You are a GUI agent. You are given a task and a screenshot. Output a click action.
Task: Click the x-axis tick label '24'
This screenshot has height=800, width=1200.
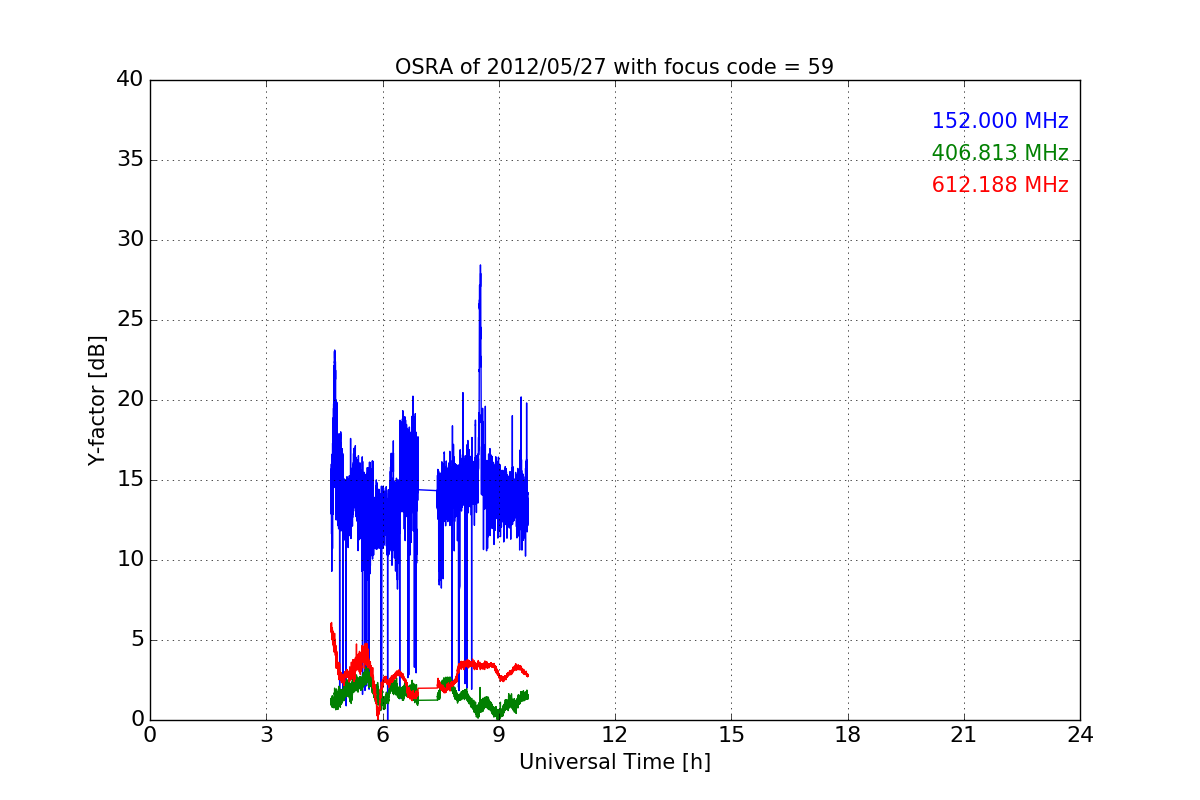point(1080,735)
